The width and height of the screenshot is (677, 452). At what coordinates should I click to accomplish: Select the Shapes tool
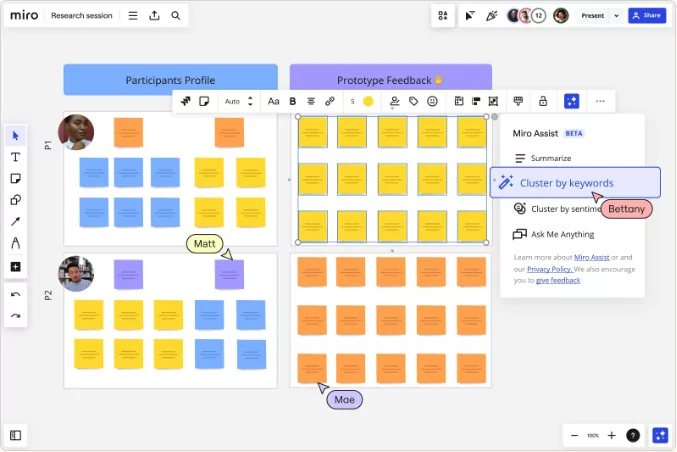[x=15, y=200]
